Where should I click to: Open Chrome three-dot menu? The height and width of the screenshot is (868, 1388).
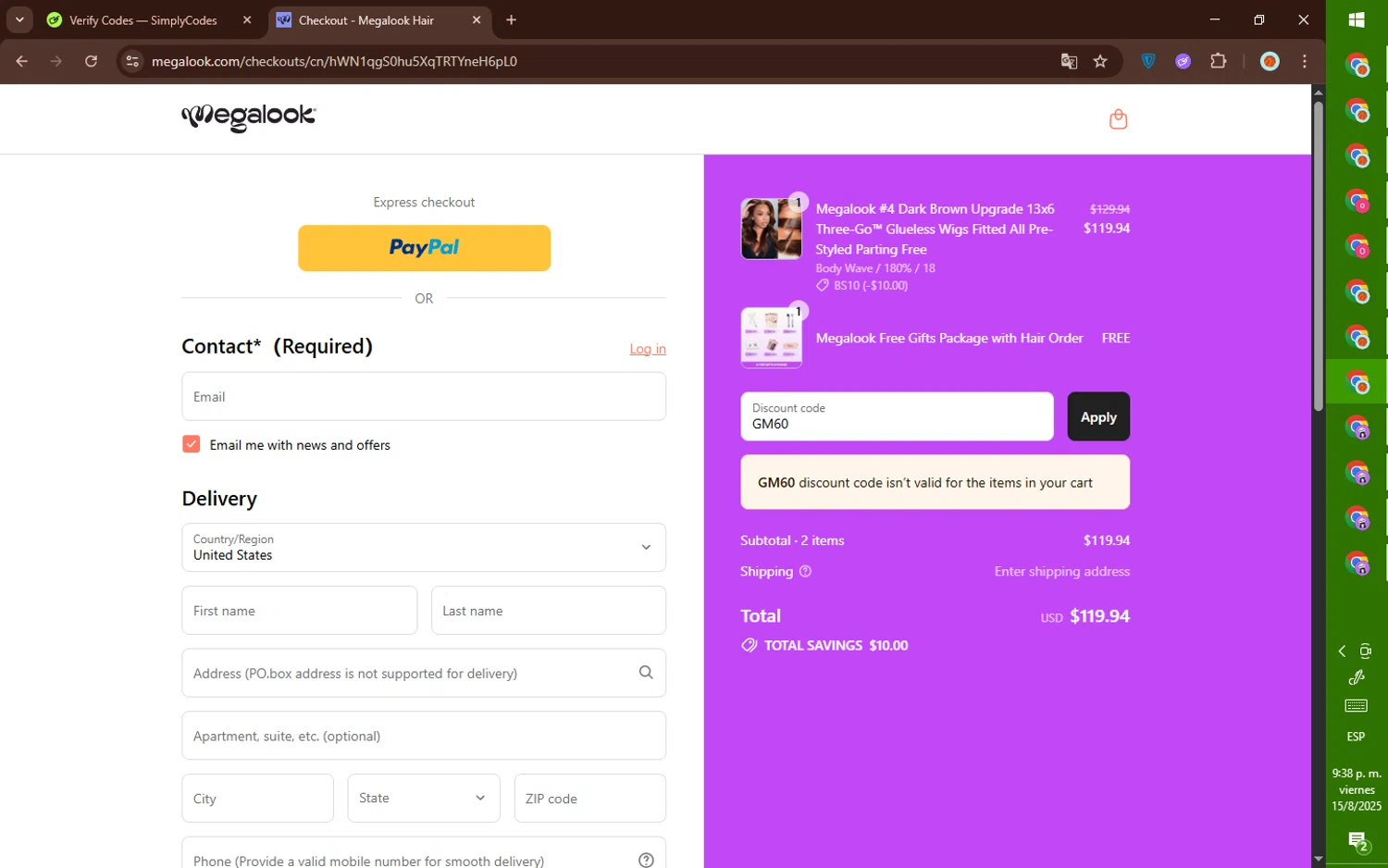pos(1305,61)
